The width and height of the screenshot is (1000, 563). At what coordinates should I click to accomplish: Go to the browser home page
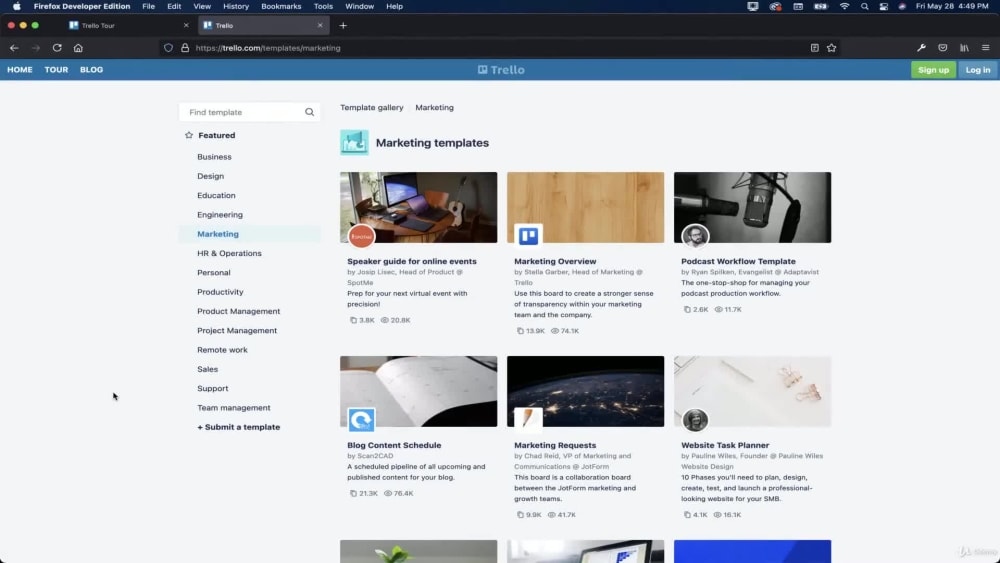(x=78, y=48)
